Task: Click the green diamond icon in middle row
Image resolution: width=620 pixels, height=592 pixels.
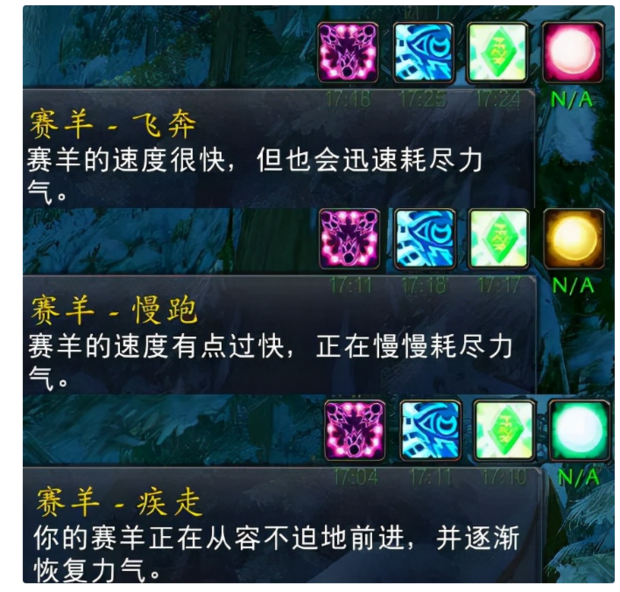Action: (499, 239)
